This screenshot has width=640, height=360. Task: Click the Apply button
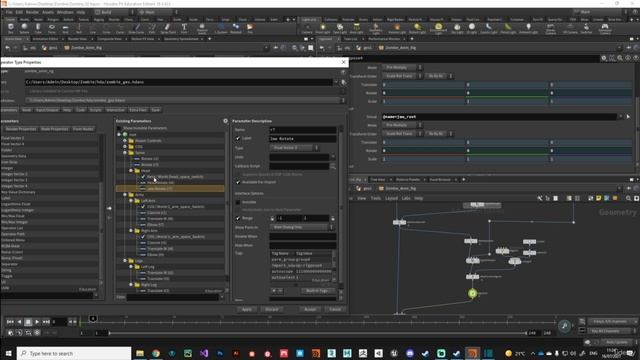tap(247, 309)
